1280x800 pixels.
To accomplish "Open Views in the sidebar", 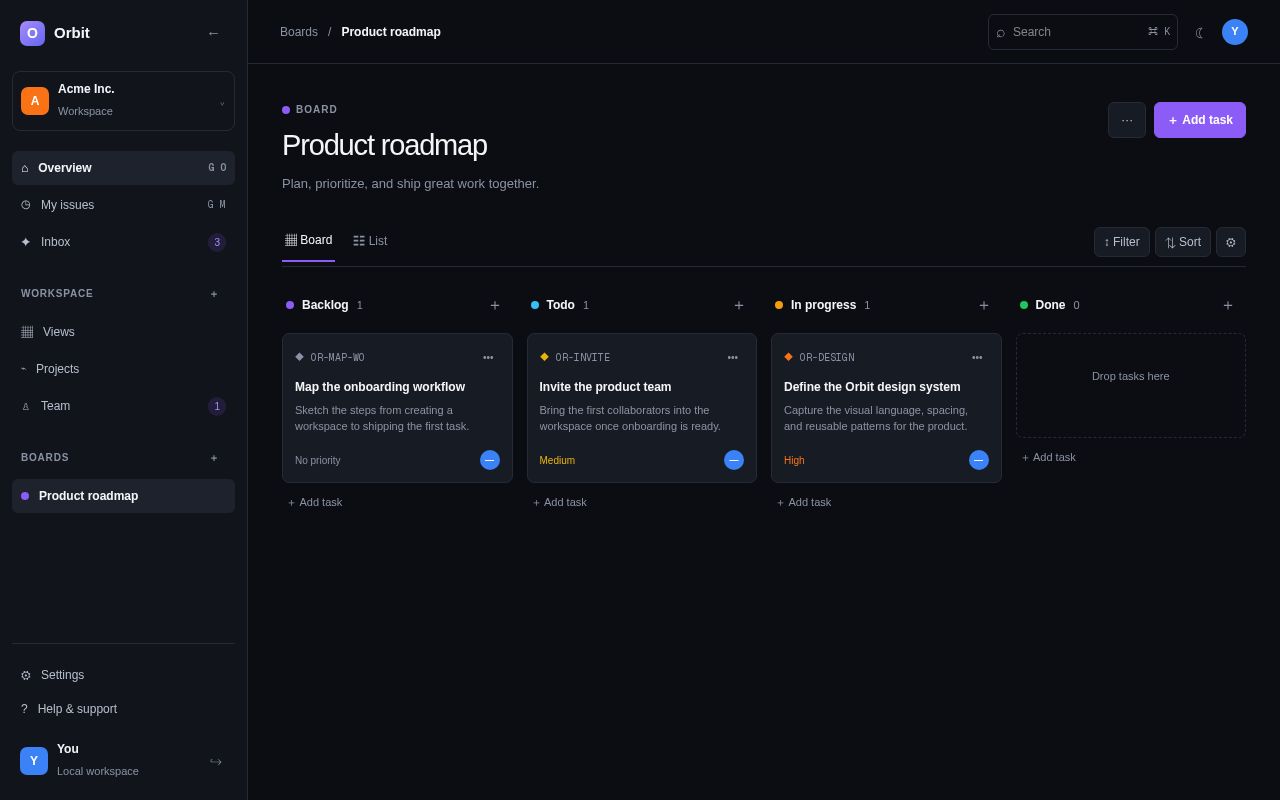I will pyautogui.click(x=123, y=332).
